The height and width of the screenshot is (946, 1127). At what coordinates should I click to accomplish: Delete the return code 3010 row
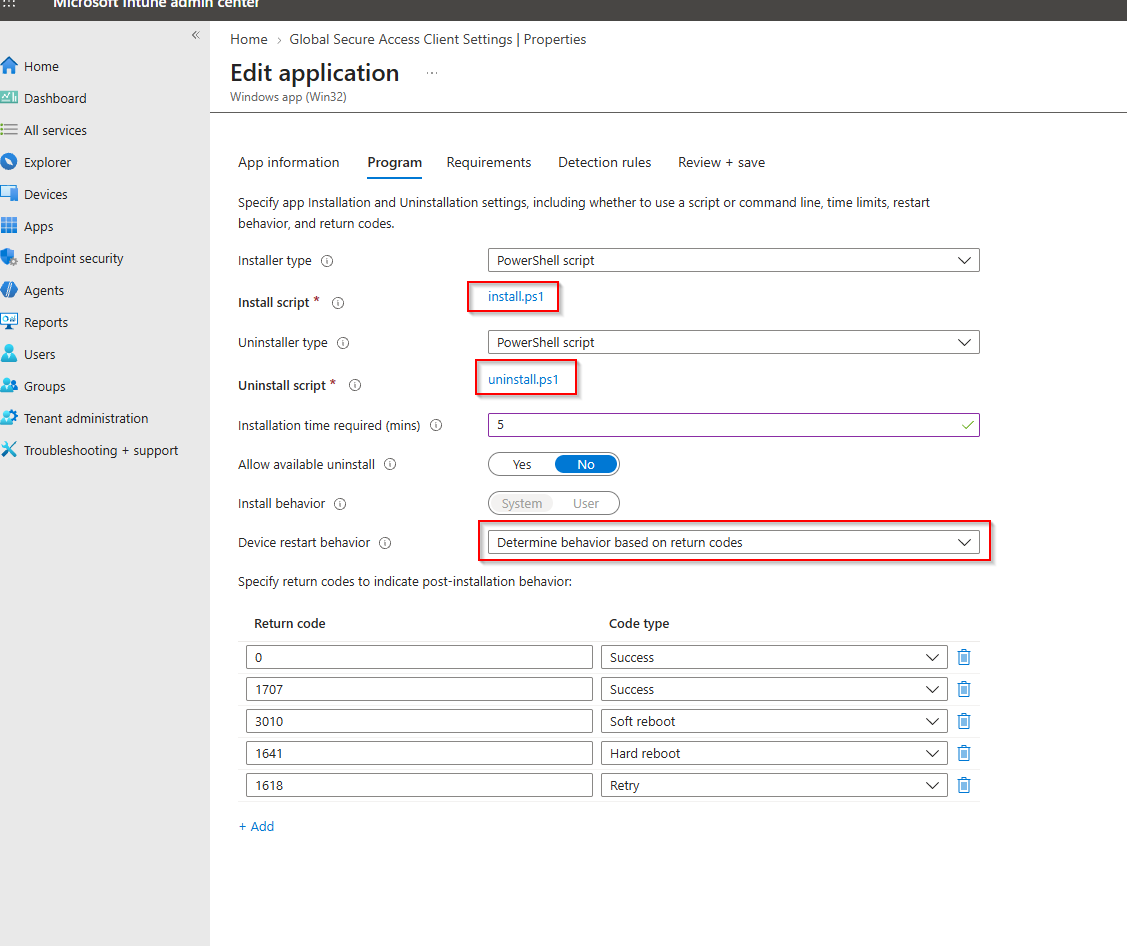point(964,721)
